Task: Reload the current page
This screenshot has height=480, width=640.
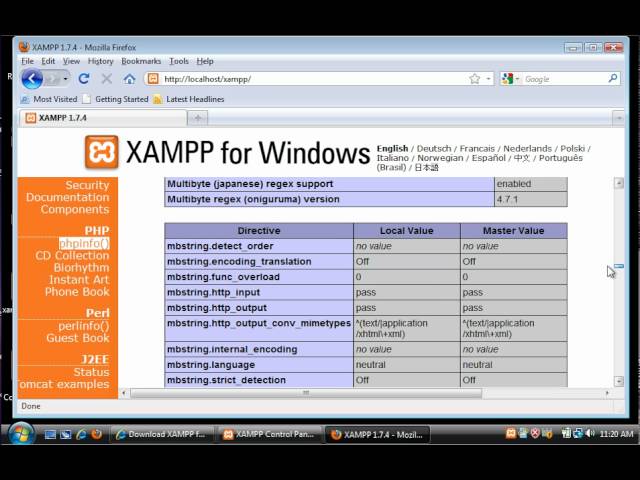Action: pyautogui.click(x=84, y=78)
